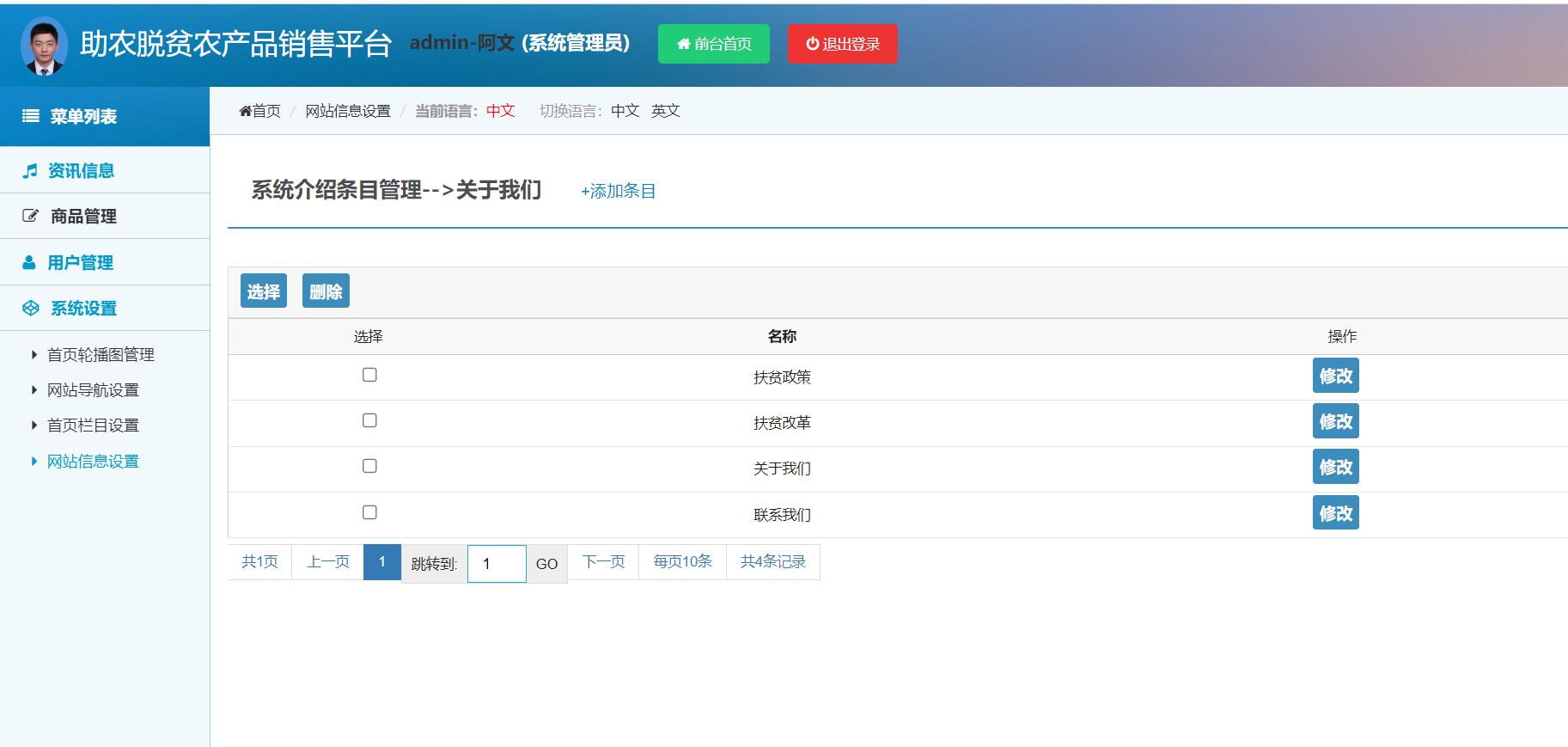The width and height of the screenshot is (1568, 747).
Task: Open 首页轮播图管理 submenu item
Action: click(101, 355)
